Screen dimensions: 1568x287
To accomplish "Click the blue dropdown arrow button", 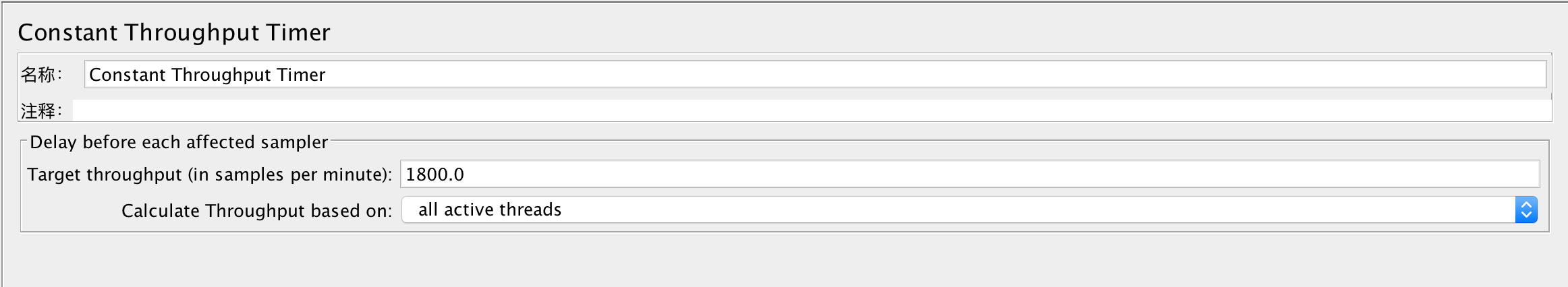I will [1526, 210].
